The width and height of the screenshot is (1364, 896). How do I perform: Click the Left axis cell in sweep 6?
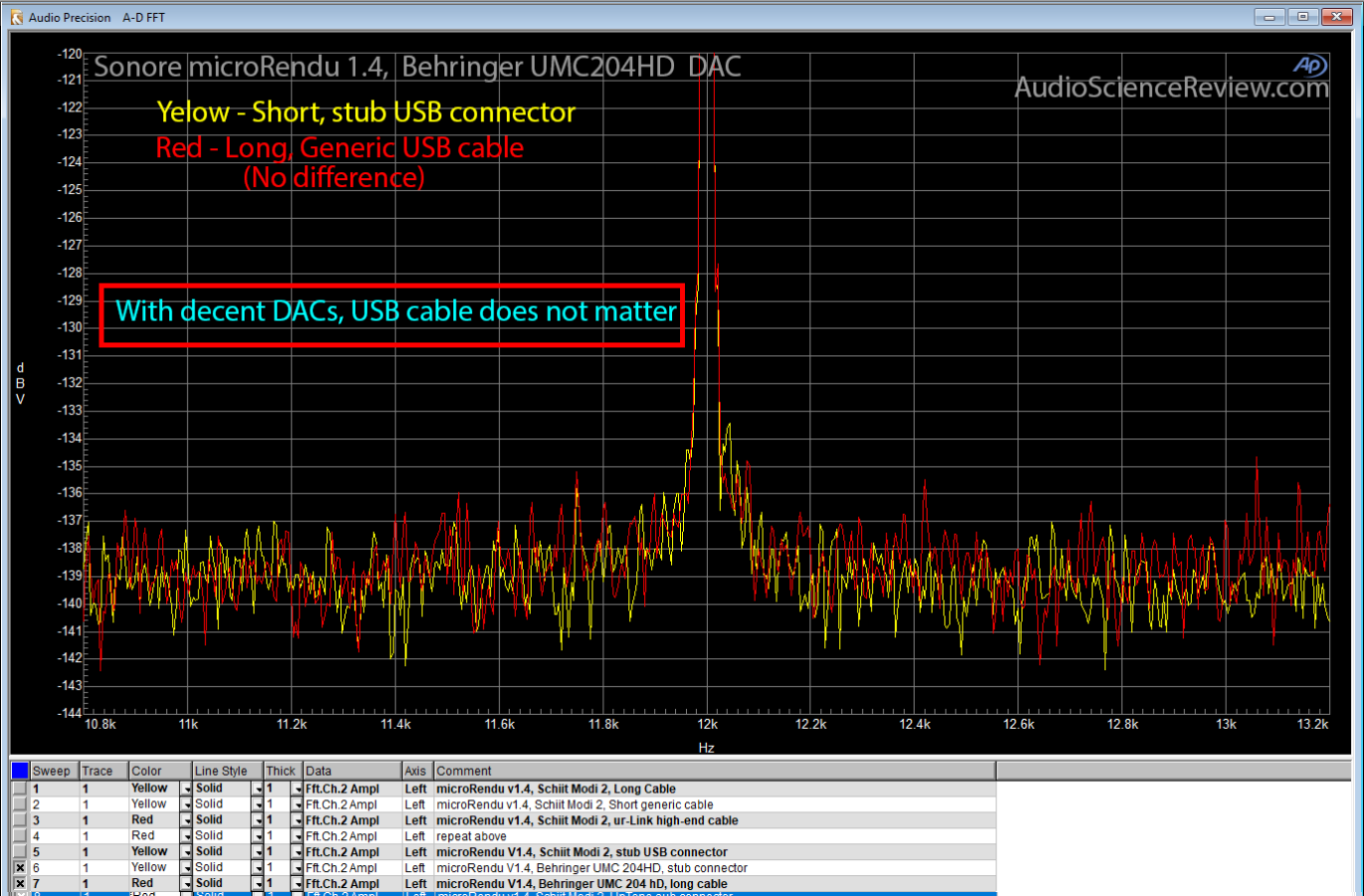coord(417,868)
